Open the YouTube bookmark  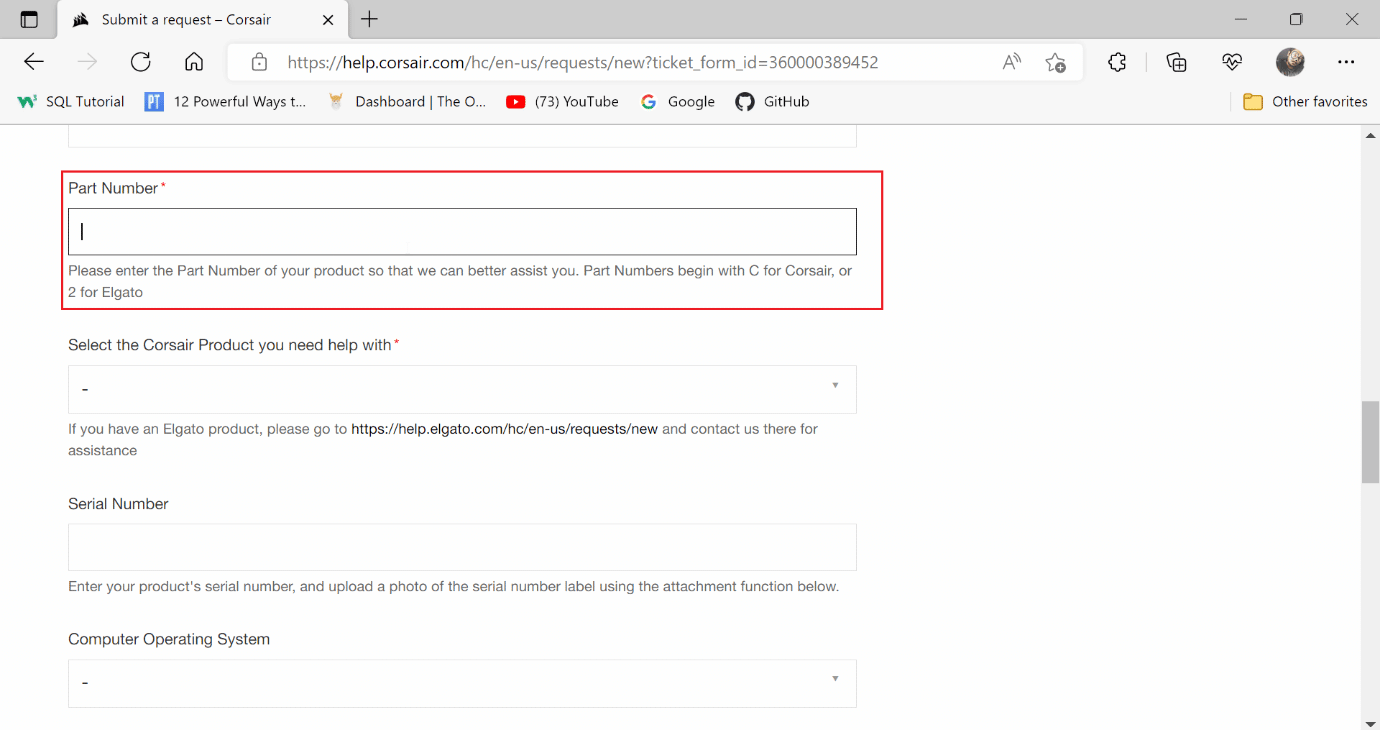563,101
